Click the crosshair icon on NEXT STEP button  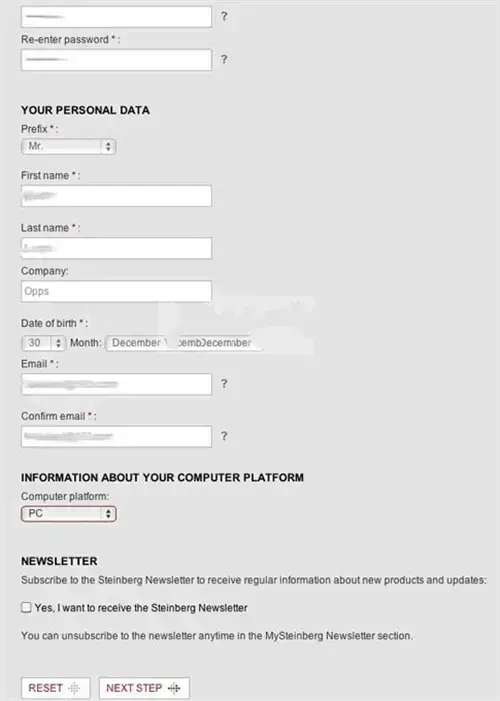(174, 688)
